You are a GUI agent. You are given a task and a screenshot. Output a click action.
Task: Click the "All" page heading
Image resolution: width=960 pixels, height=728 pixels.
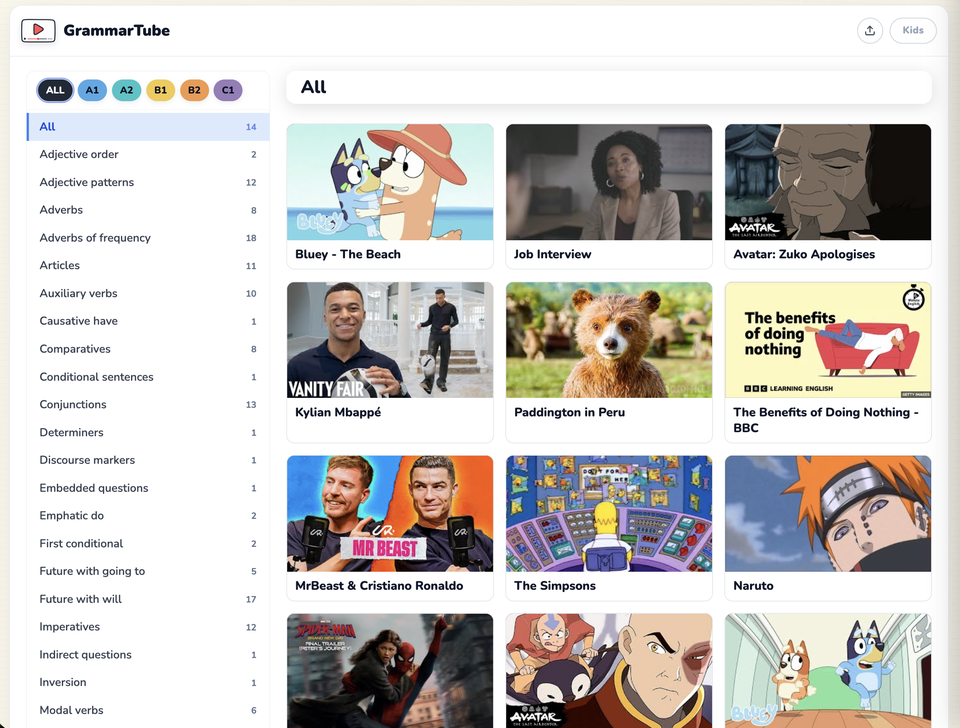pos(313,87)
